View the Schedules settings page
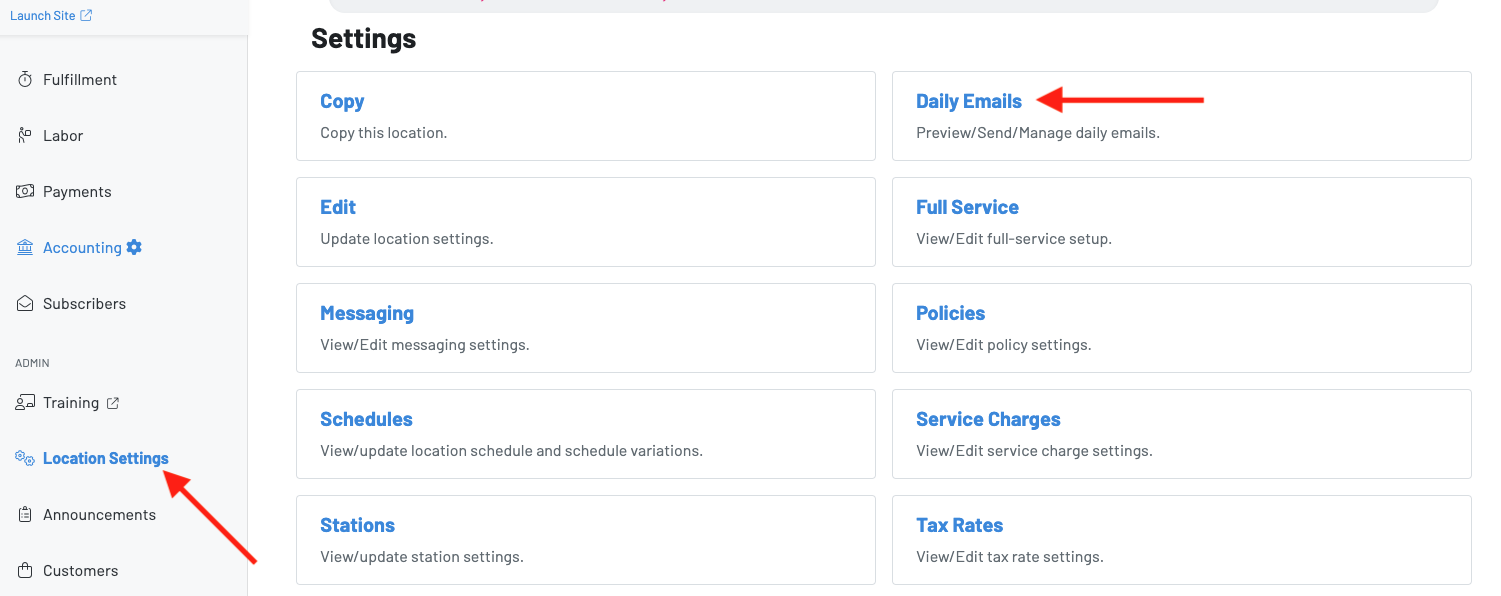The width and height of the screenshot is (1501, 596). pos(366,419)
